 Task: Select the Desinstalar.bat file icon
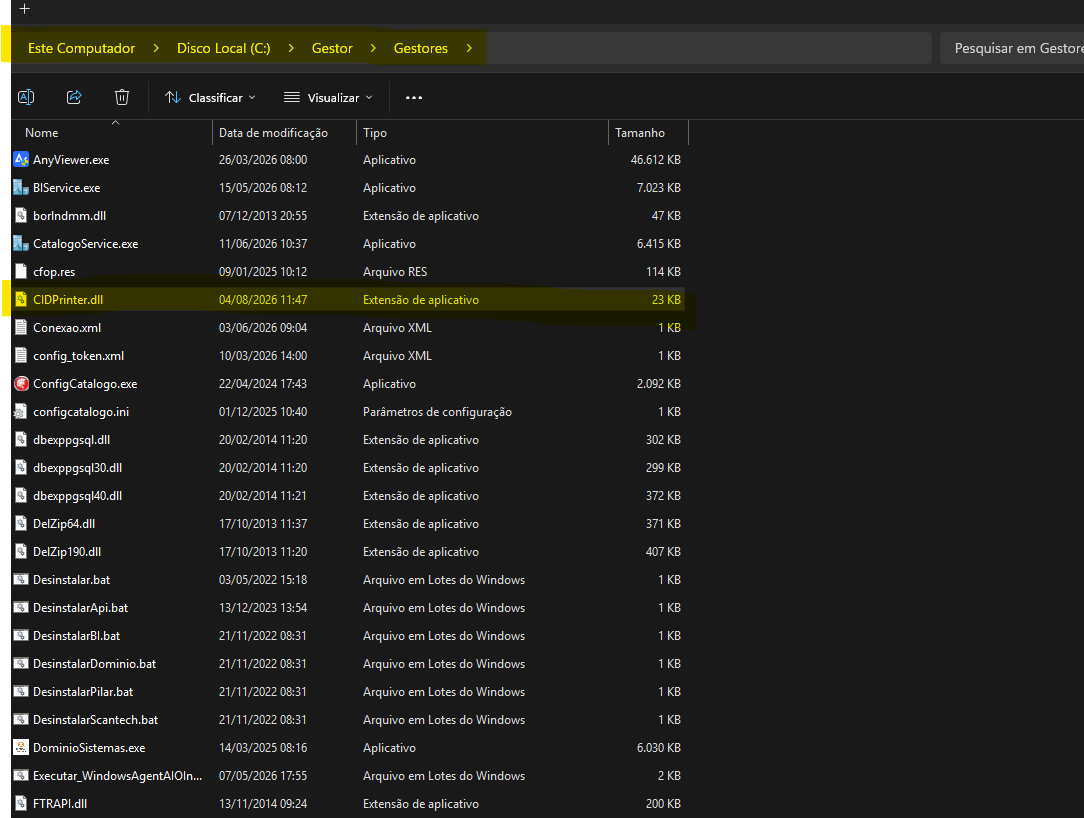(x=21, y=580)
